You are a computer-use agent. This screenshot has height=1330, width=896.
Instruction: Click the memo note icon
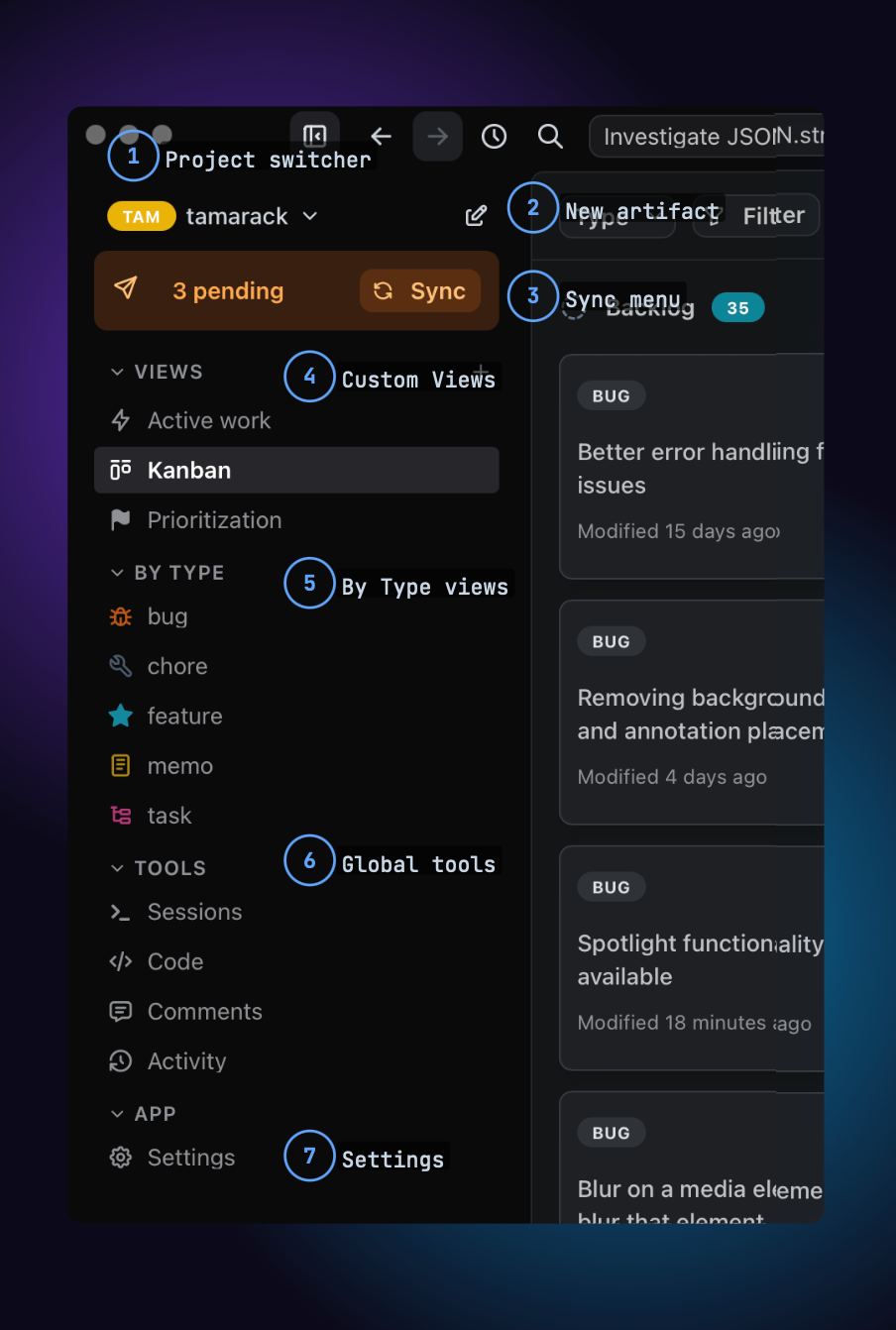121,765
